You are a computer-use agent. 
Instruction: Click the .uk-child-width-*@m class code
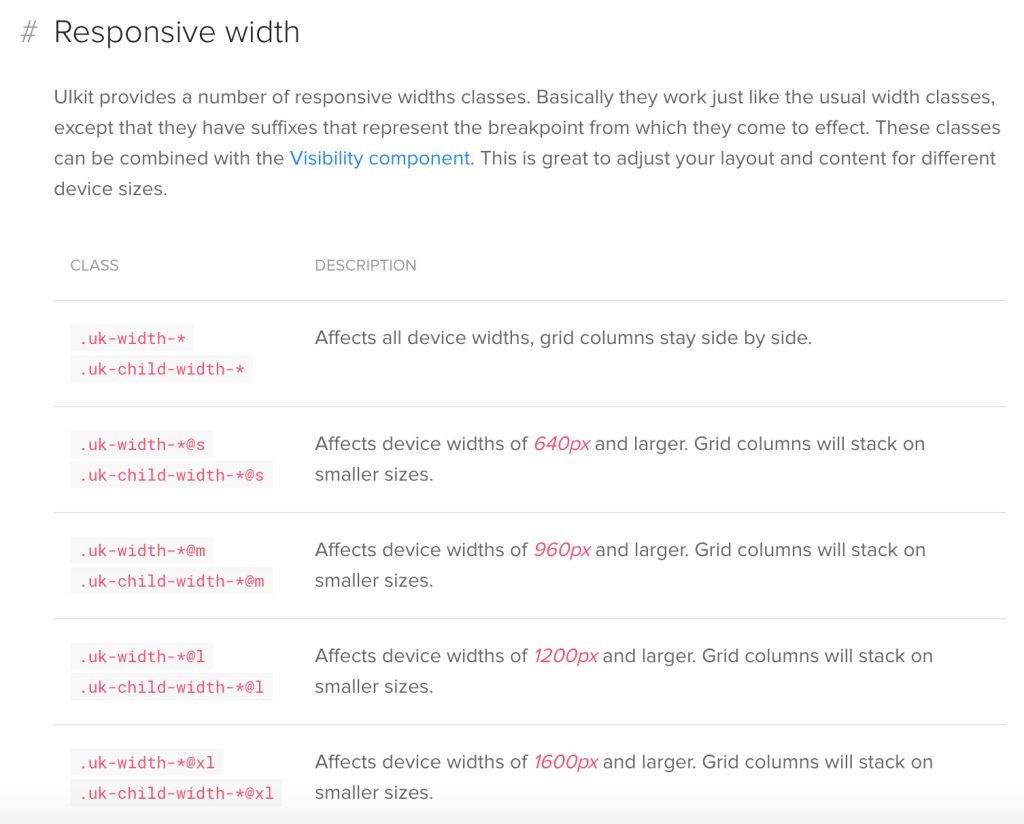[171, 581]
